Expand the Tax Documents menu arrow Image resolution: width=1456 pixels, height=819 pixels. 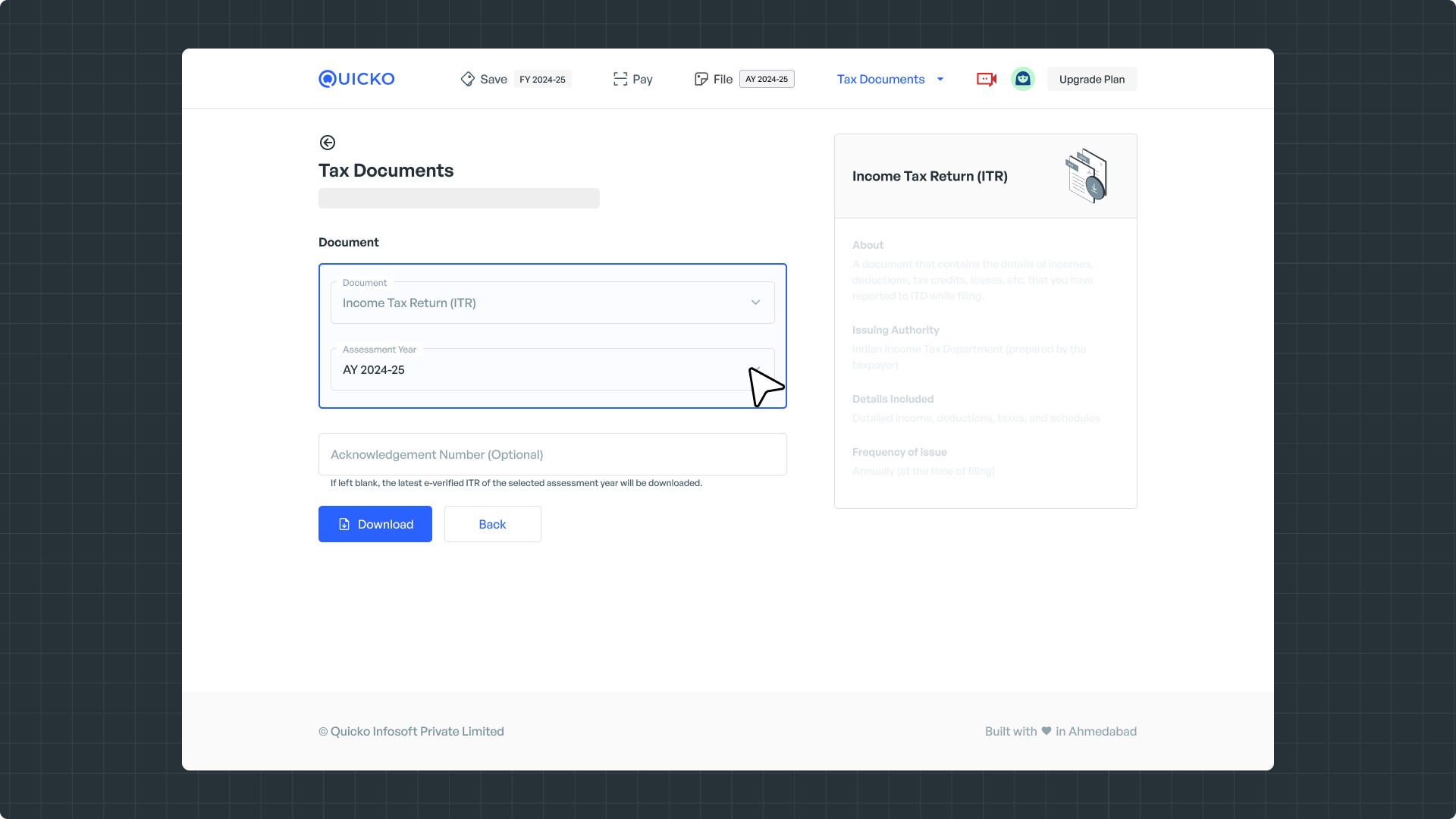(x=940, y=79)
